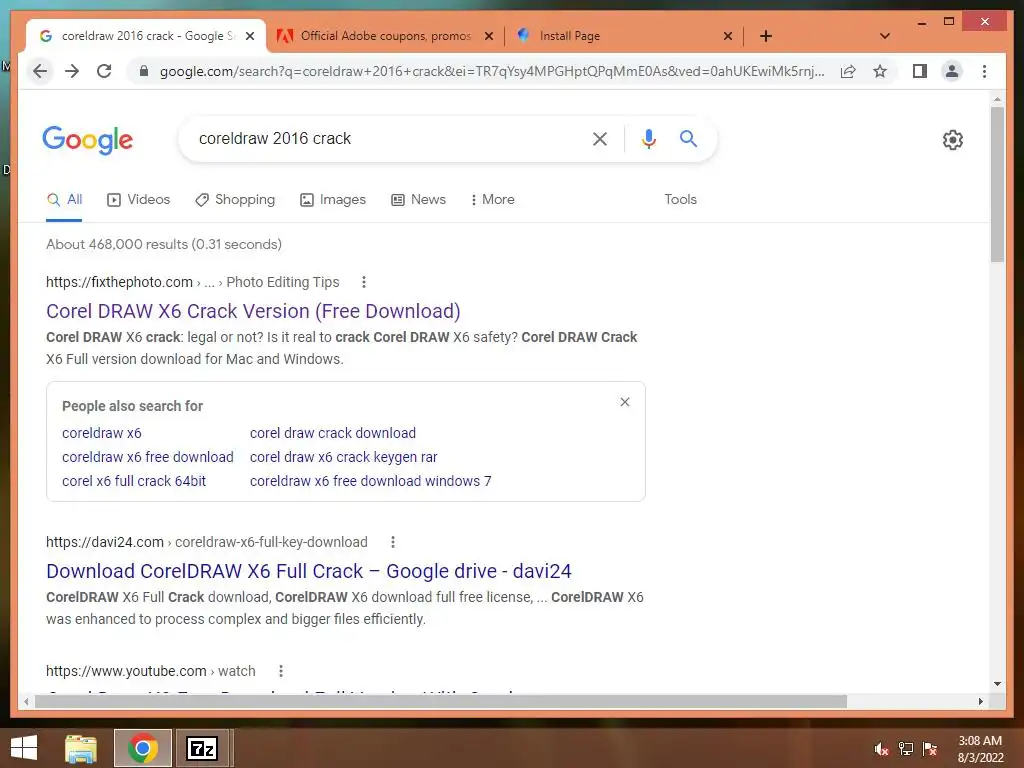Open the Tools search options

pyautogui.click(x=680, y=199)
